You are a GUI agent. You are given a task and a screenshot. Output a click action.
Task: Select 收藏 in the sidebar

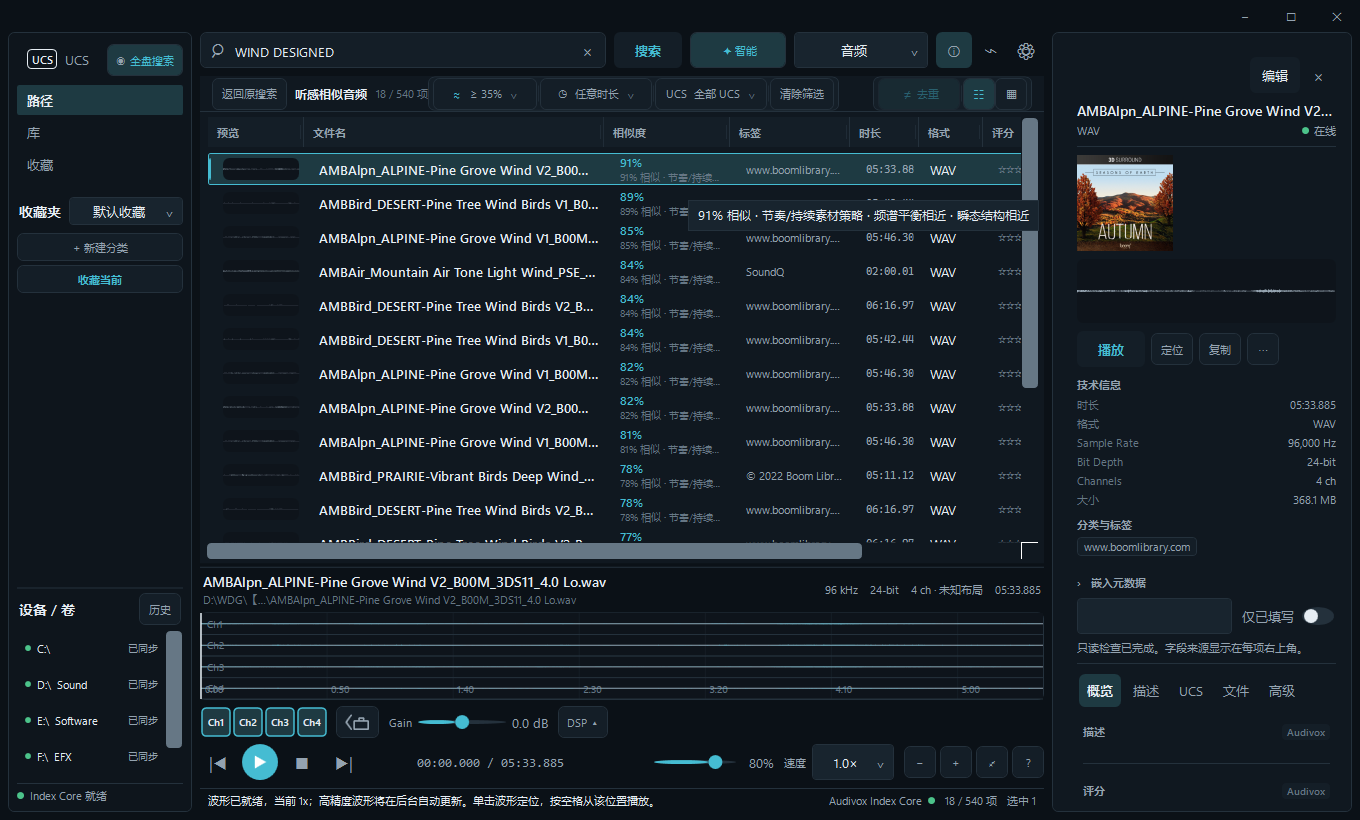point(100,165)
